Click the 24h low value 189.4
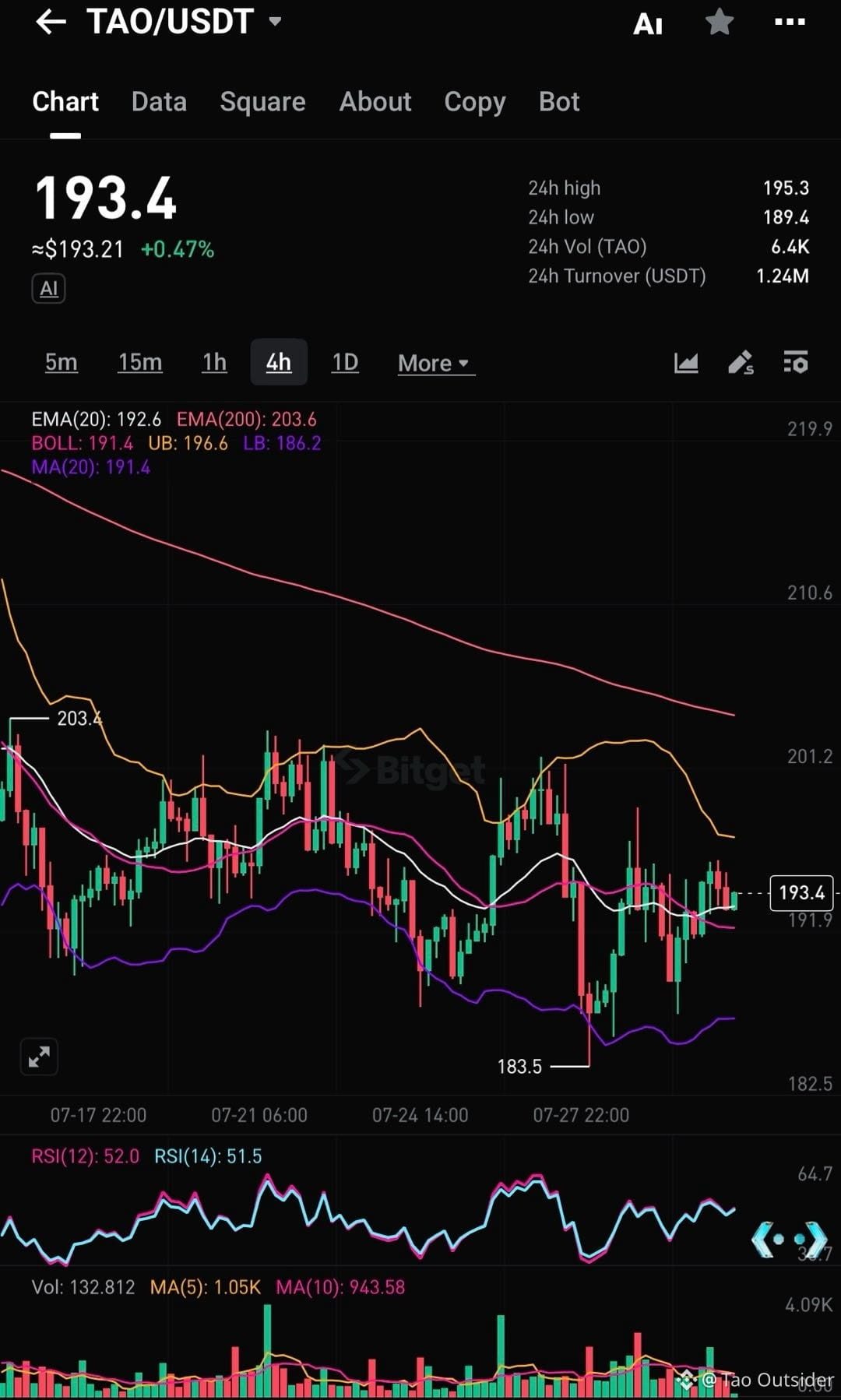Viewport: 841px width, 1400px height. [x=786, y=217]
